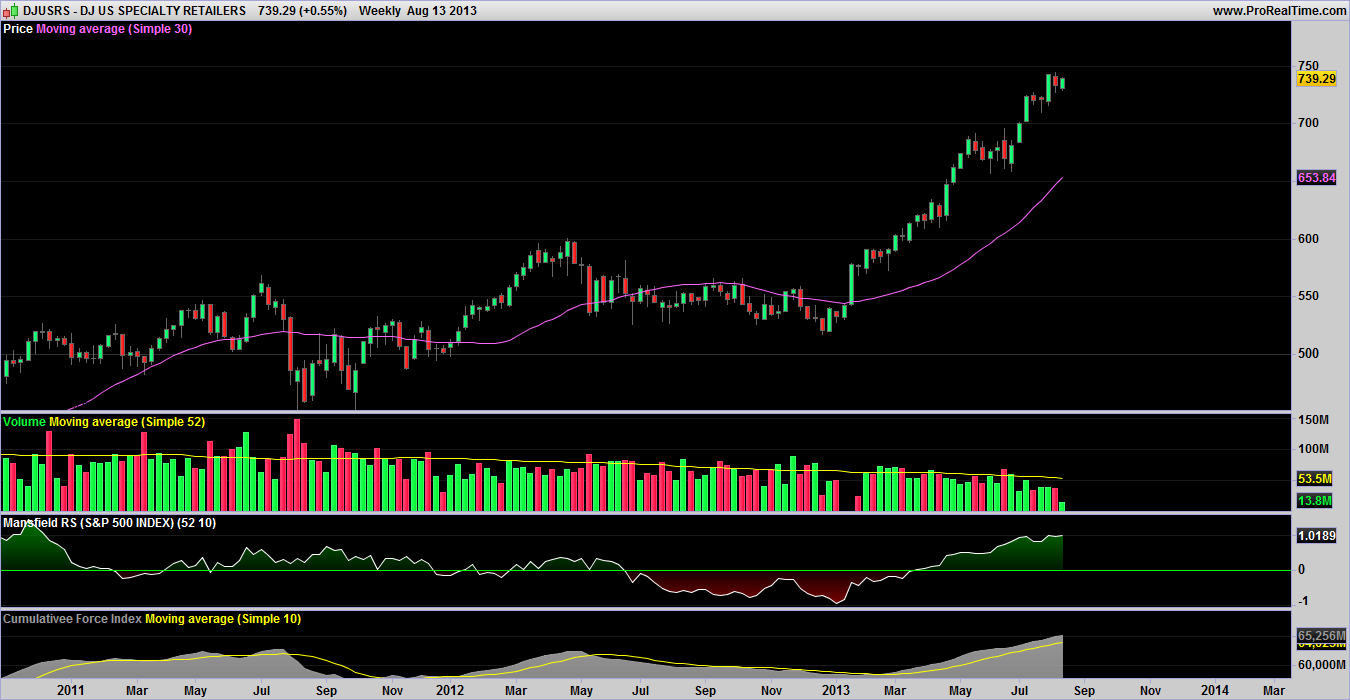Select the Volume indicator label
The height and width of the screenshot is (700, 1350).
click(x=24, y=422)
